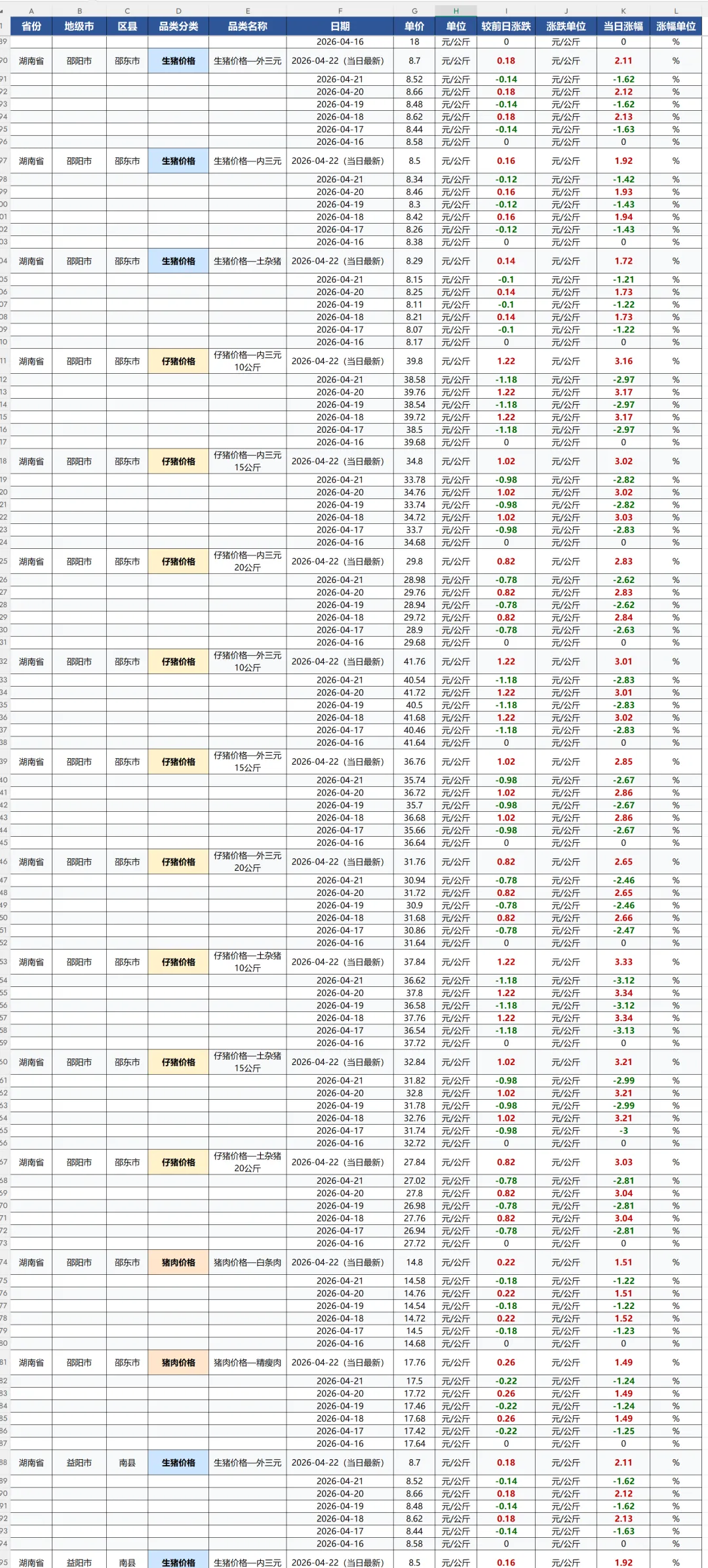
Task: Select the 仔猪价格—土杂猪 15公斤 cell
Action: pyautogui.click(x=248, y=1062)
